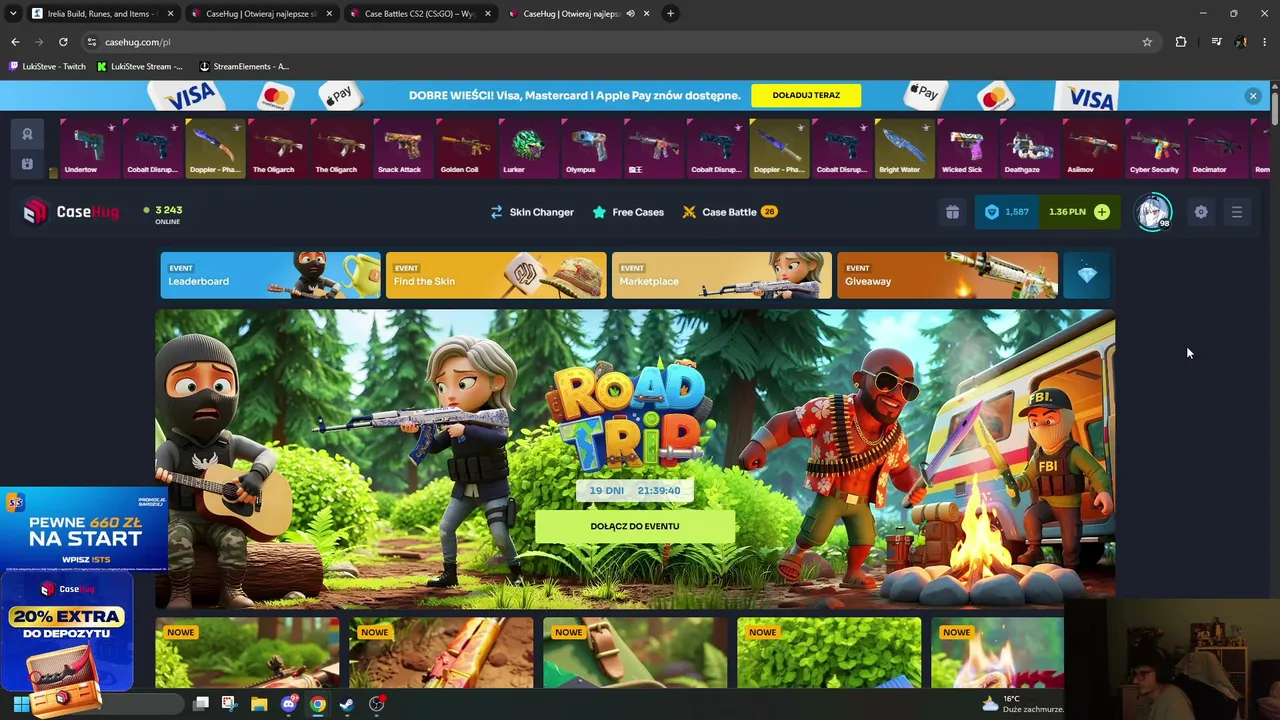Viewport: 1280px width, 720px height.
Task: Open the media controls icon in Chrome toolbar
Action: click(x=1216, y=42)
